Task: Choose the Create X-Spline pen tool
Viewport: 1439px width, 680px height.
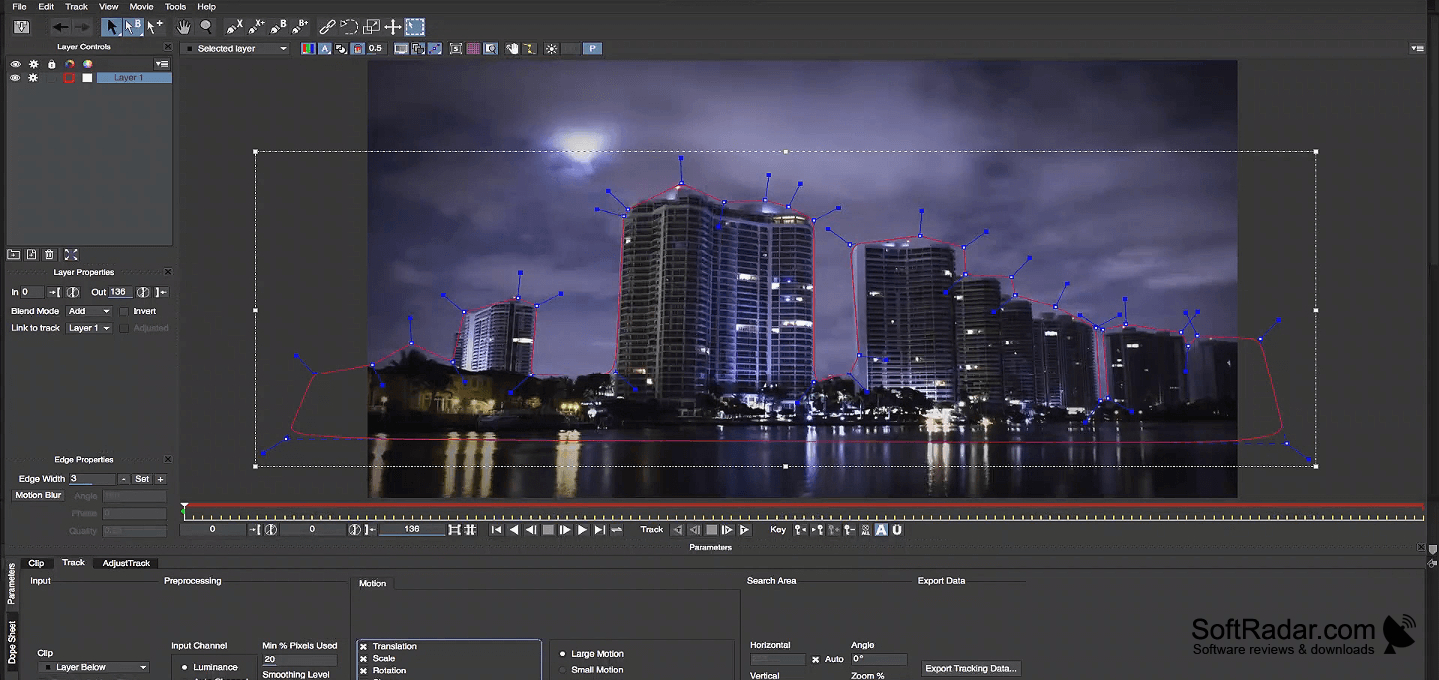Action: coord(234,27)
